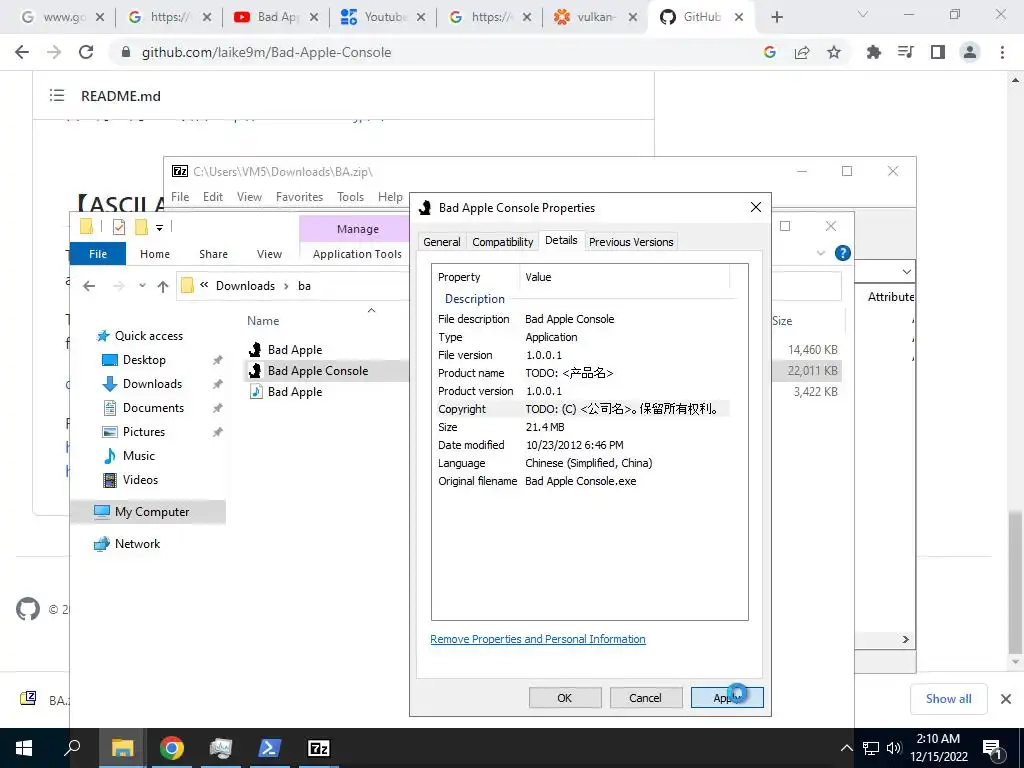
Task: Open Chrome from taskbar
Action: (172, 748)
